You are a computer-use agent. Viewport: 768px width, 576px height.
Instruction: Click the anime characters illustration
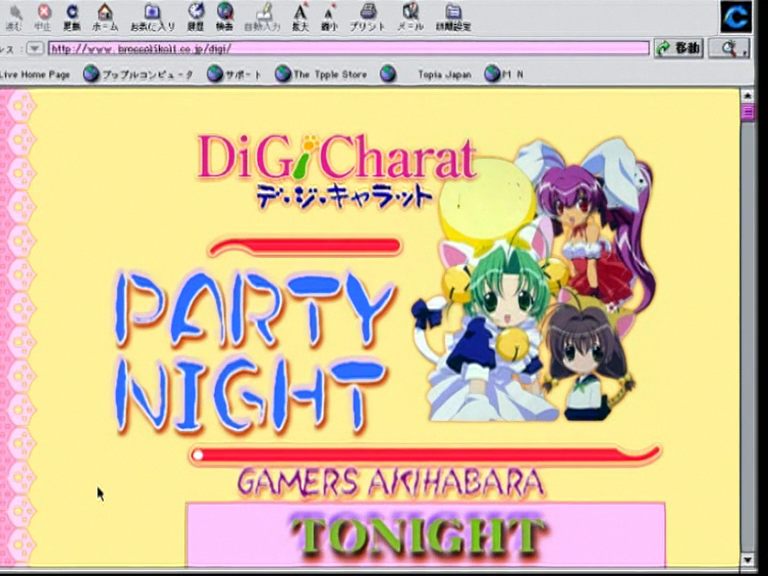pyautogui.click(x=534, y=279)
